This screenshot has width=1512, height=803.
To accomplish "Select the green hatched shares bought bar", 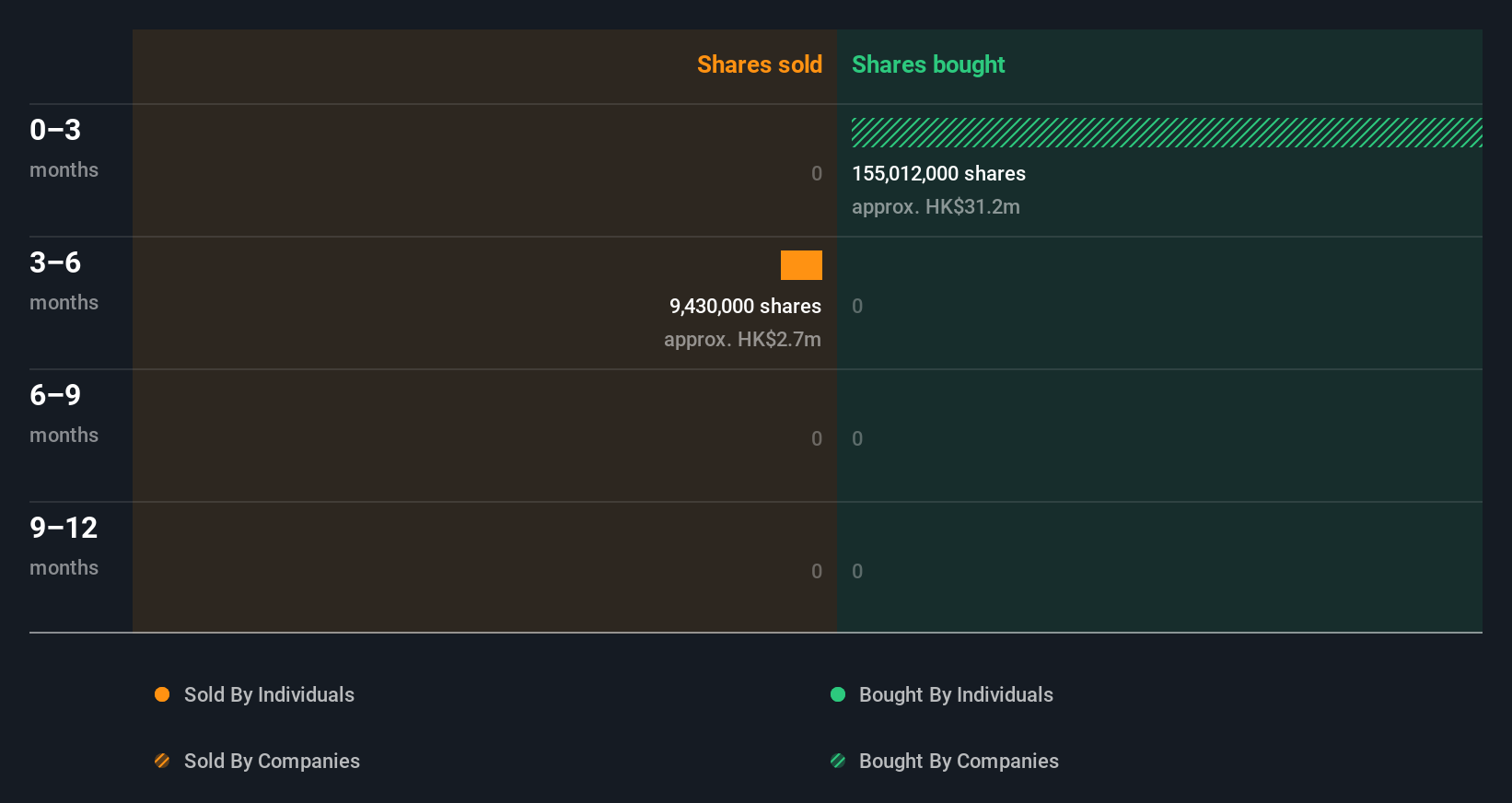I will coord(1167,133).
